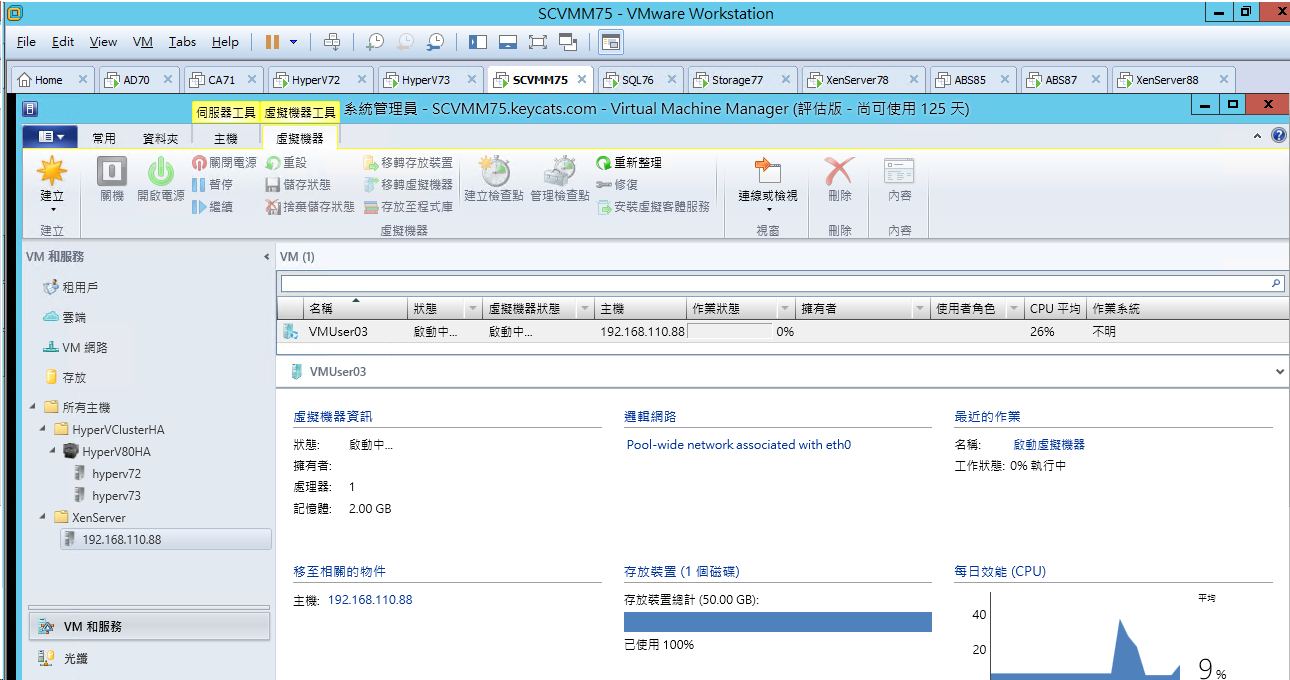This screenshot has width=1290, height=680.
Task: Switch to the Home VMware tab
Action: pyautogui.click(x=48, y=80)
